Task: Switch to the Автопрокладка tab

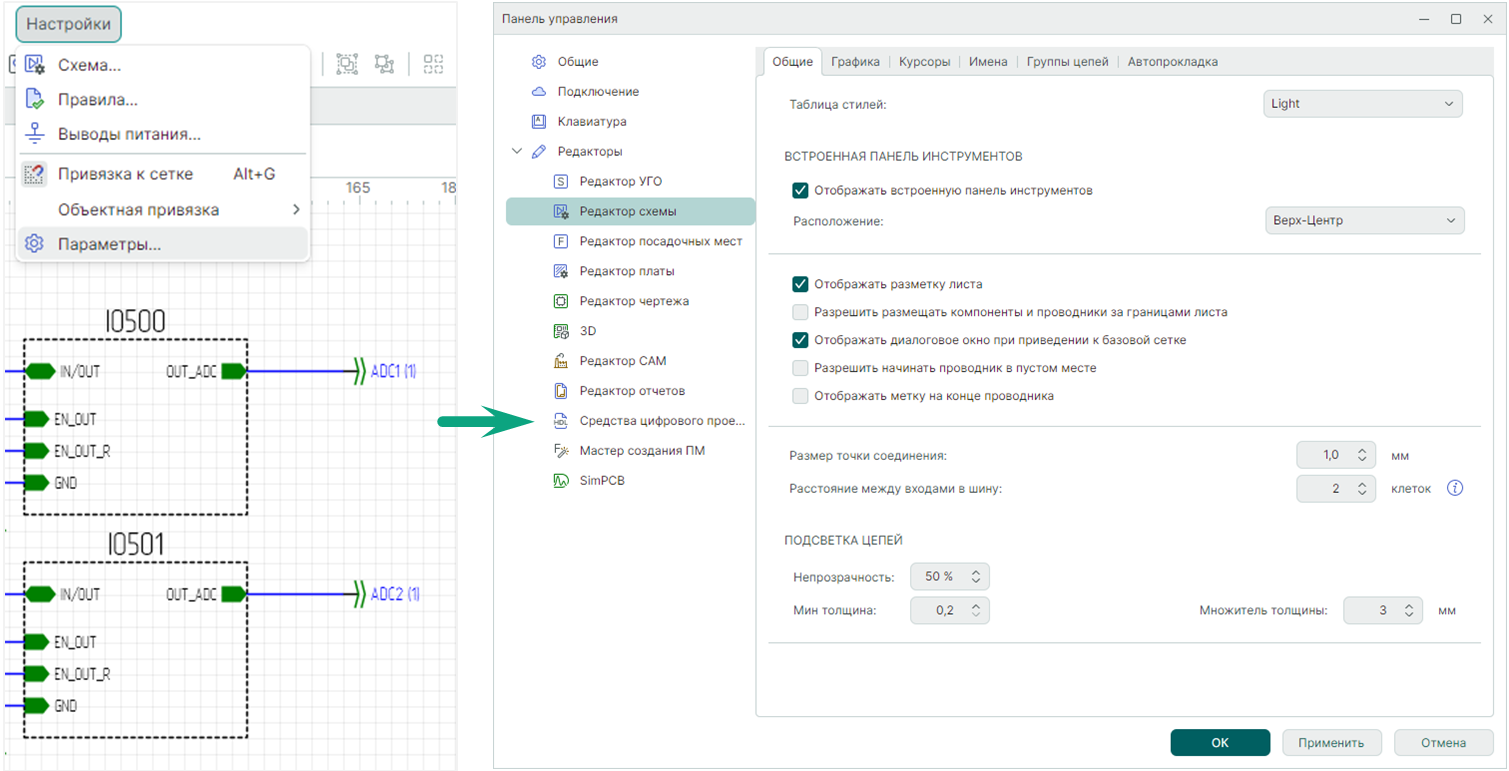Action: click(1172, 62)
